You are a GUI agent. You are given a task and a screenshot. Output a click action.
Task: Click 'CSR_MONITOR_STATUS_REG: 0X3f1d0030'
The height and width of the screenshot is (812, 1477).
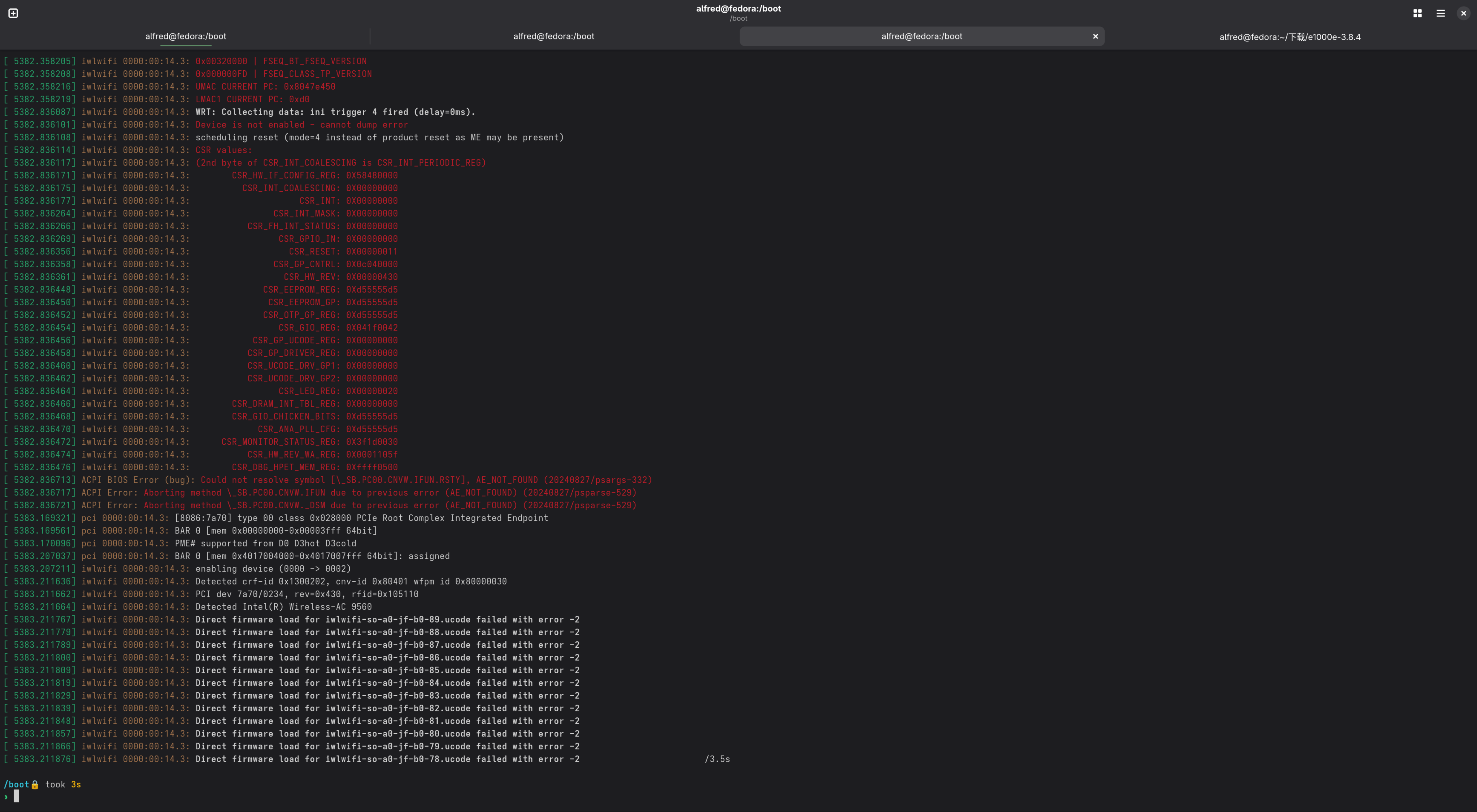310,442
